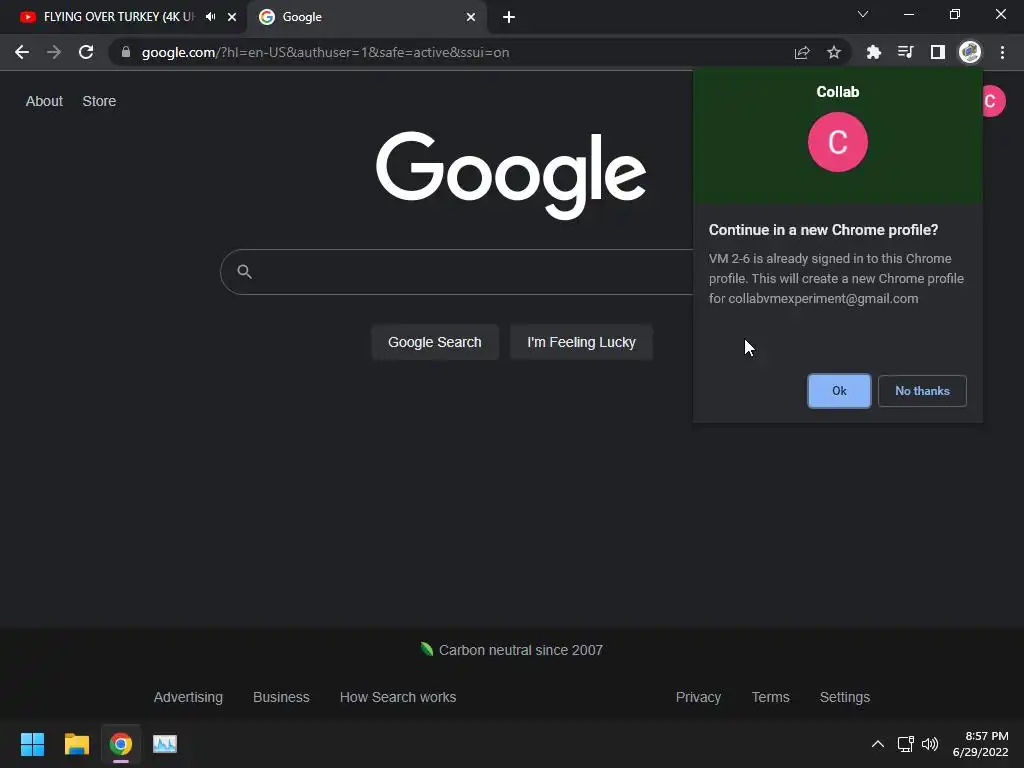Click the magnifier icon in search box
1024x768 pixels.
click(x=244, y=272)
